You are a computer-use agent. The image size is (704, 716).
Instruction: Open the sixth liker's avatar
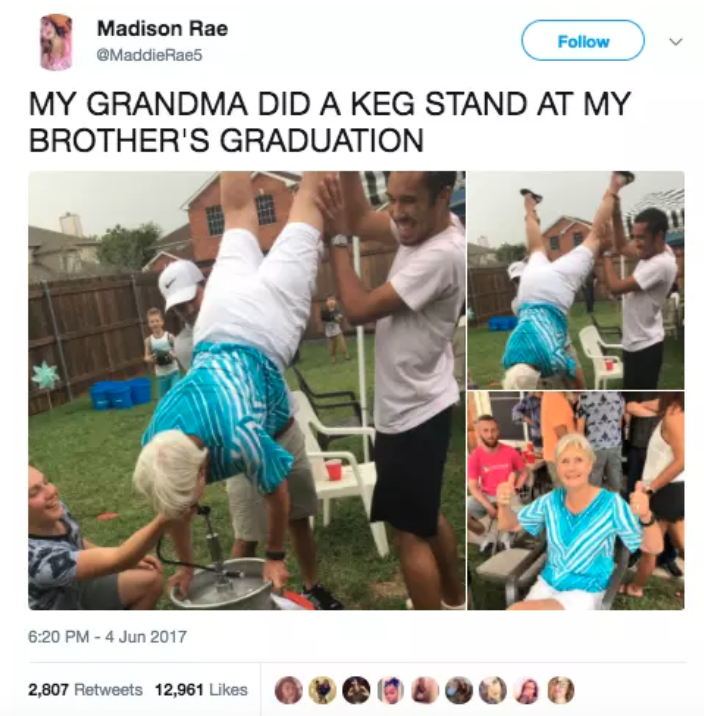click(459, 690)
